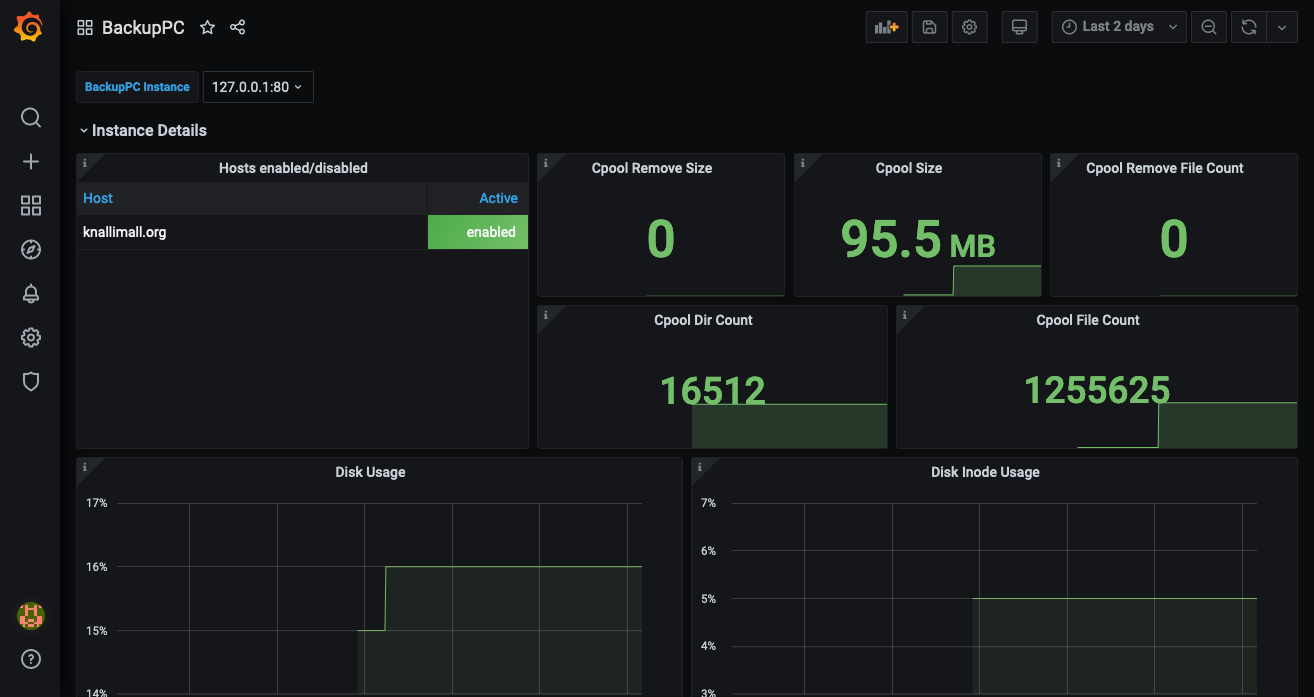Share the dashboard via share icon
This screenshot has width=1314, height=697.
pyautogui.click(x=237, y=28)
